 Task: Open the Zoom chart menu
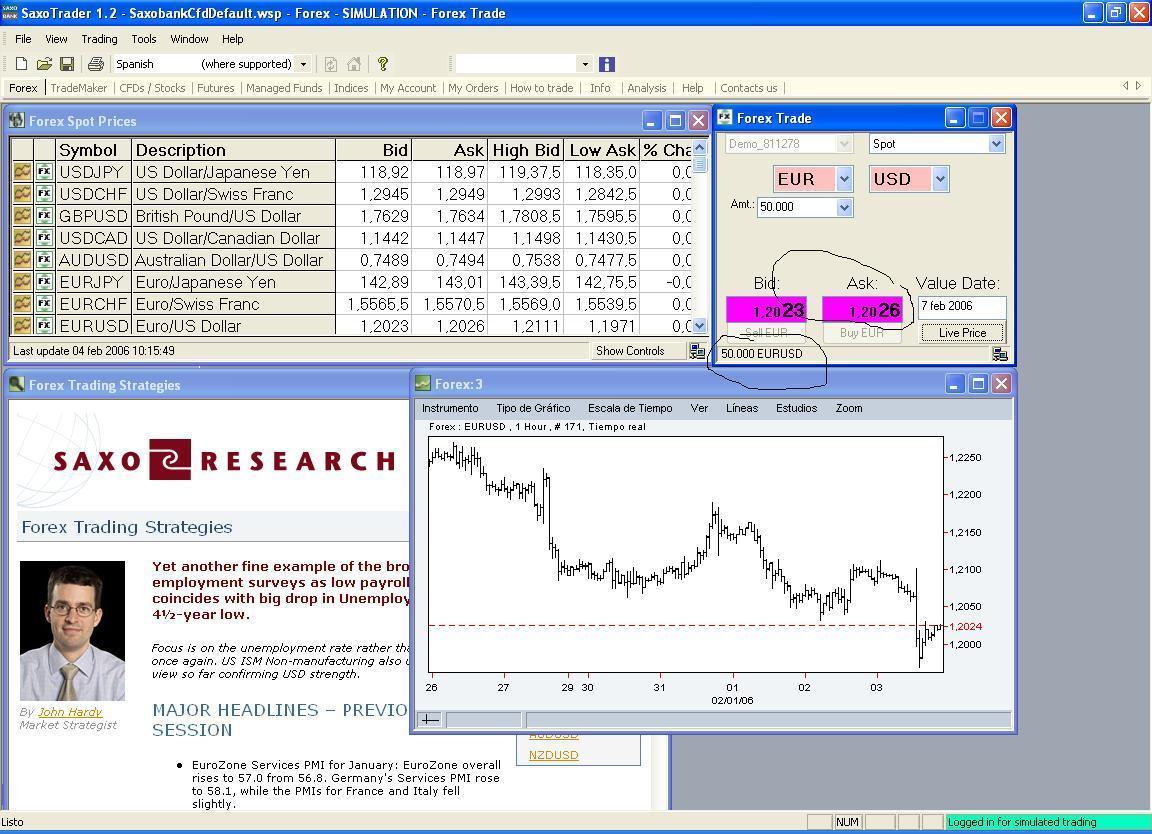pyautogui.click(x=849, y=408)
